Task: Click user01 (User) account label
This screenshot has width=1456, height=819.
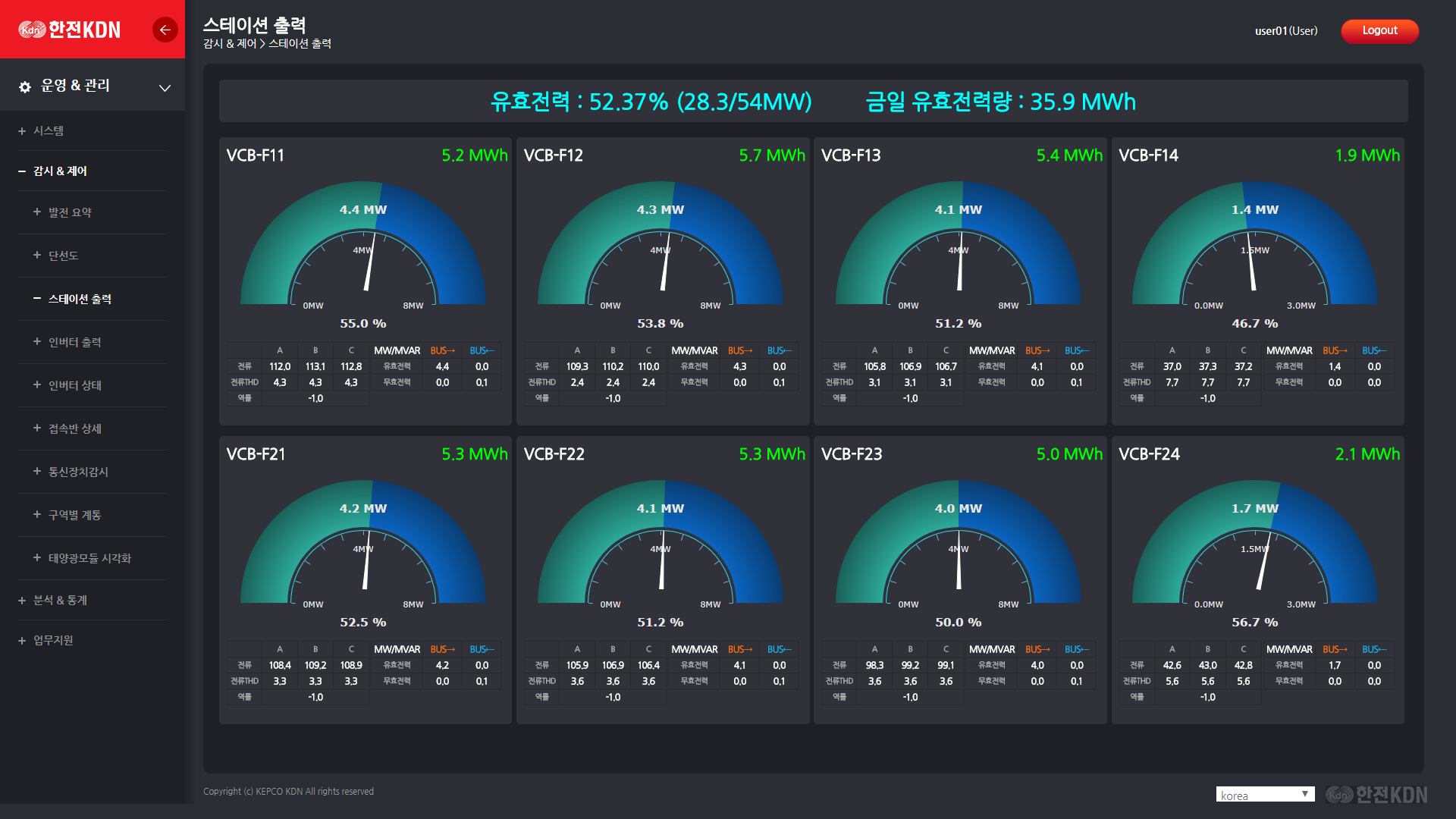Action: click(1286, 31)
